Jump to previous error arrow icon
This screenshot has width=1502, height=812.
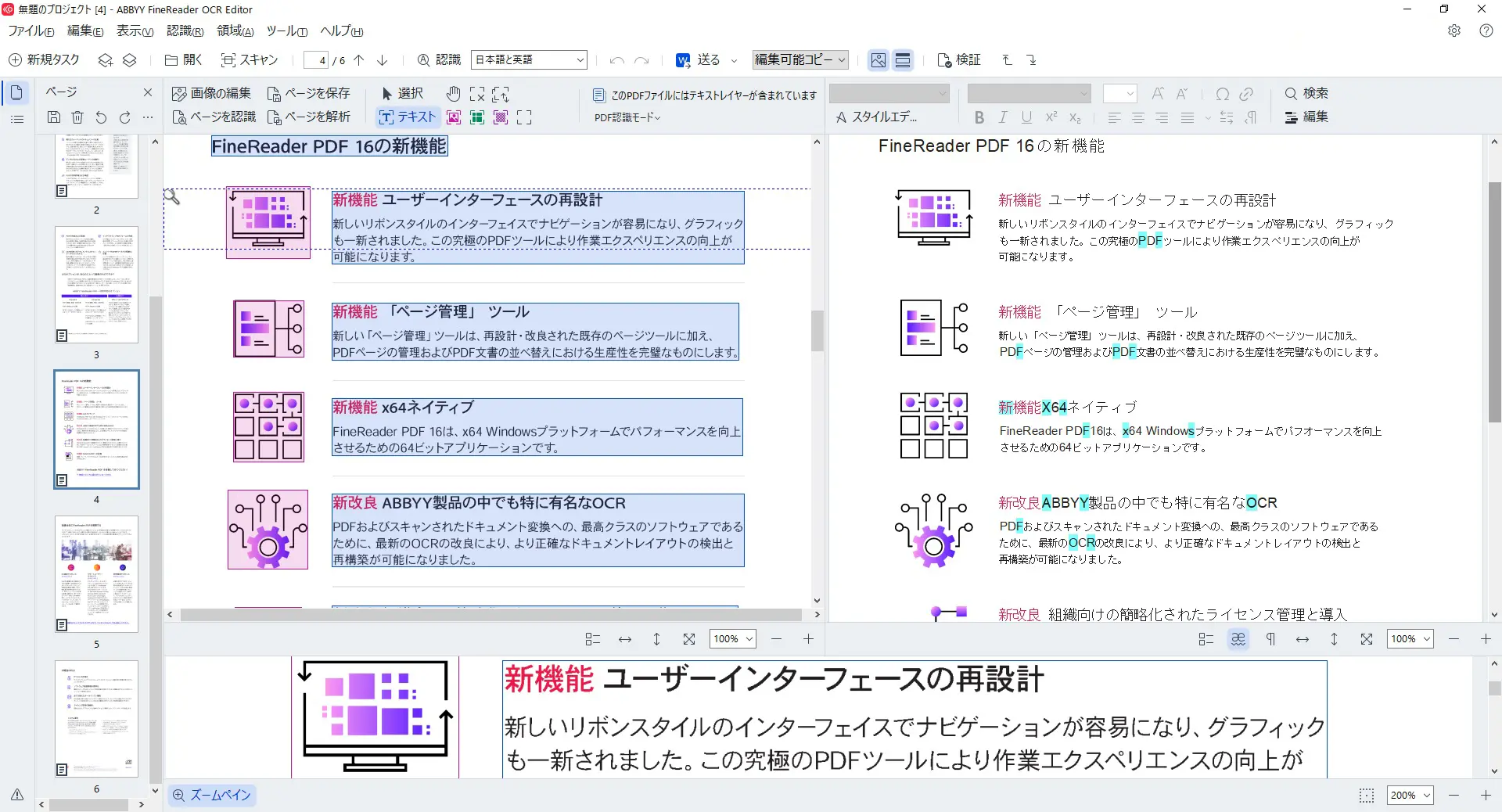[x=1008, y=60]
